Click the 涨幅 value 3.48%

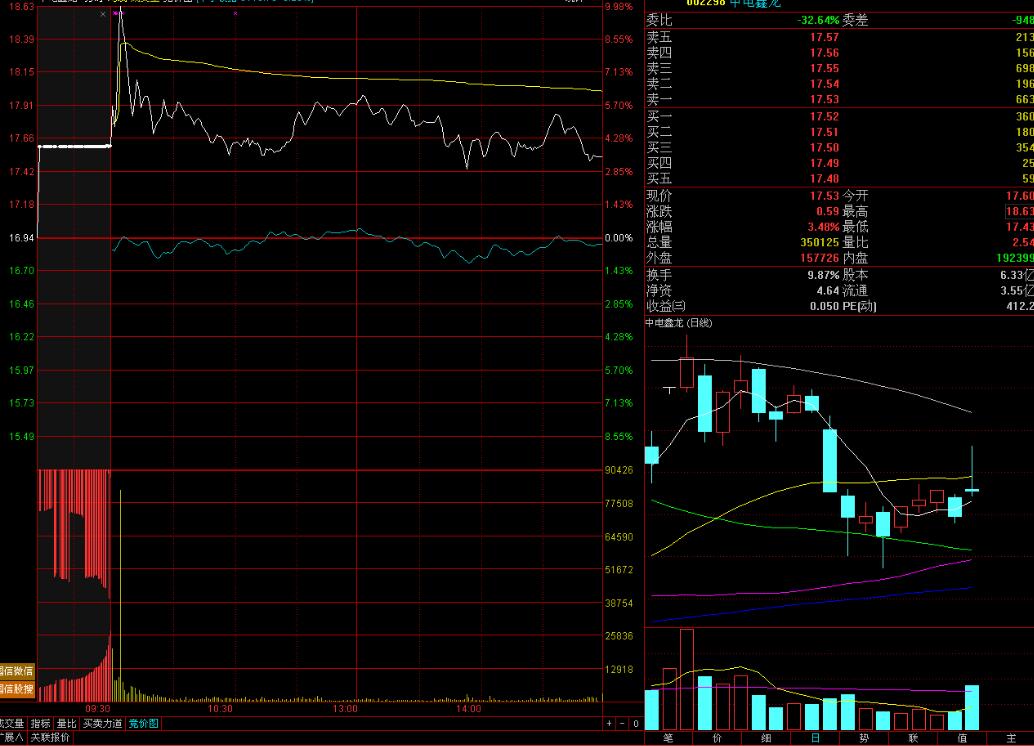(x=823, y=227)
